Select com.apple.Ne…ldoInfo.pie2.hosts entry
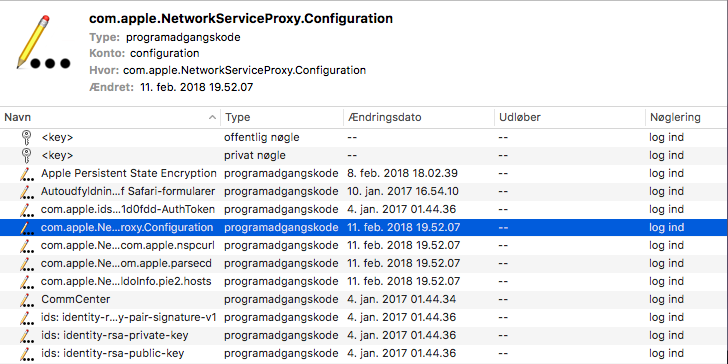The width and height of the screenshot is (728, 364). point(364,281)
